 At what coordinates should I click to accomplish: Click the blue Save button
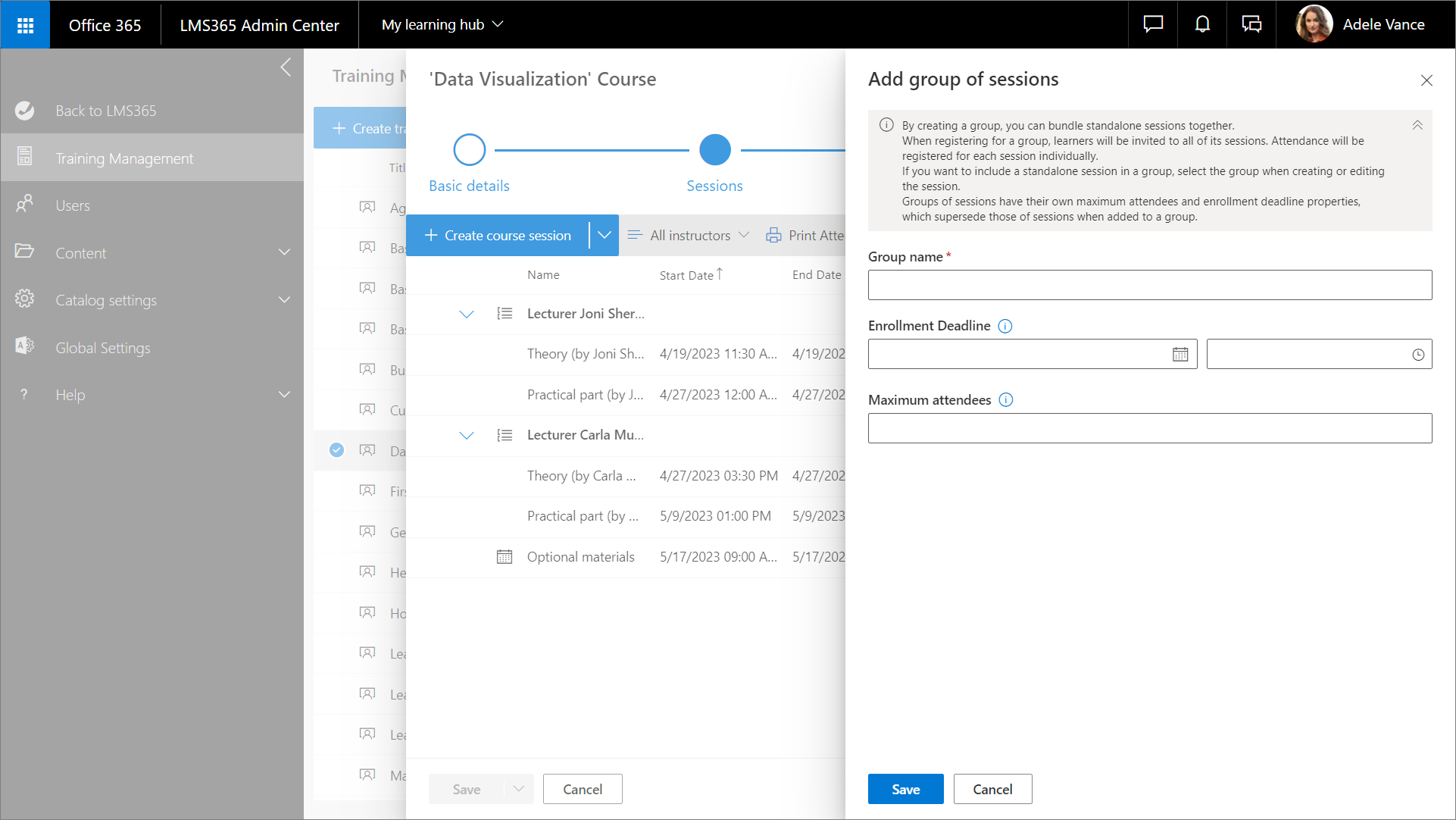(x=905, y=789)
